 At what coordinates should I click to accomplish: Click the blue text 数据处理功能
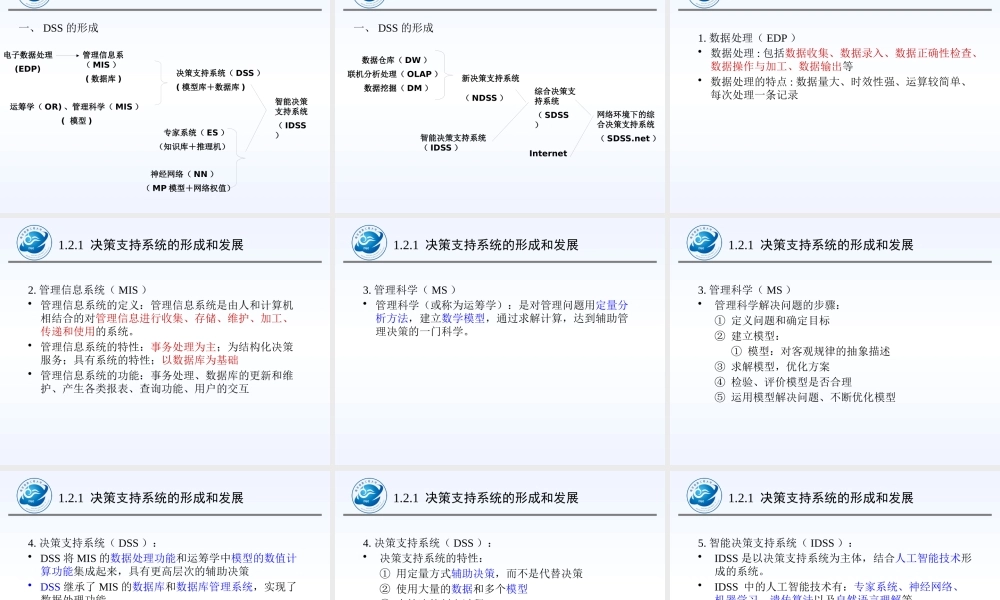(143, 558)
